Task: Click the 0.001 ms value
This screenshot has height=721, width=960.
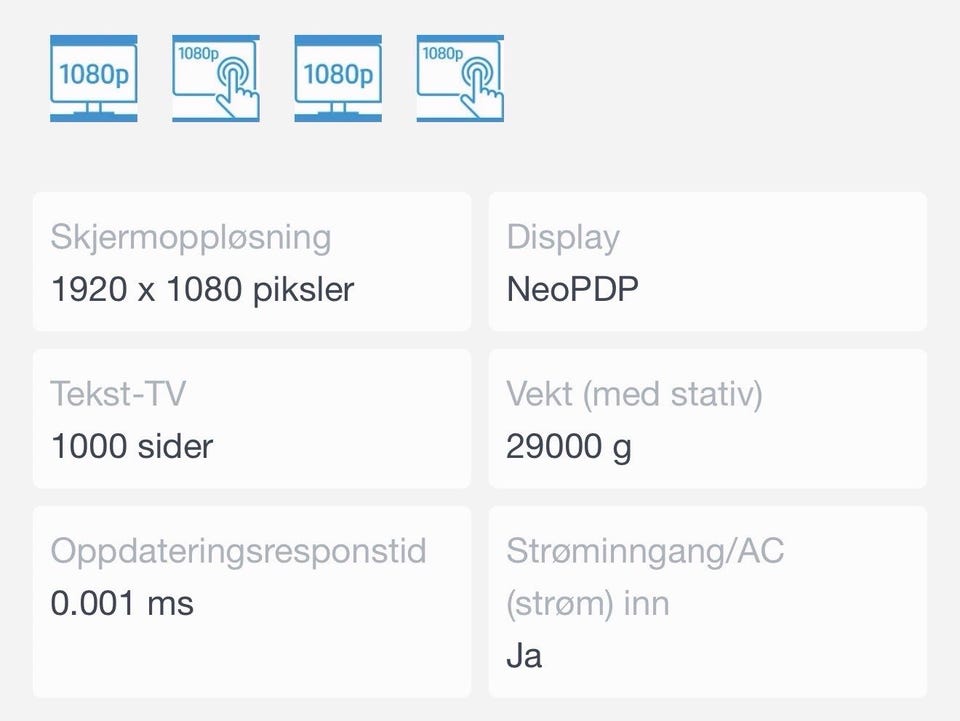Action: pos(122,603)
